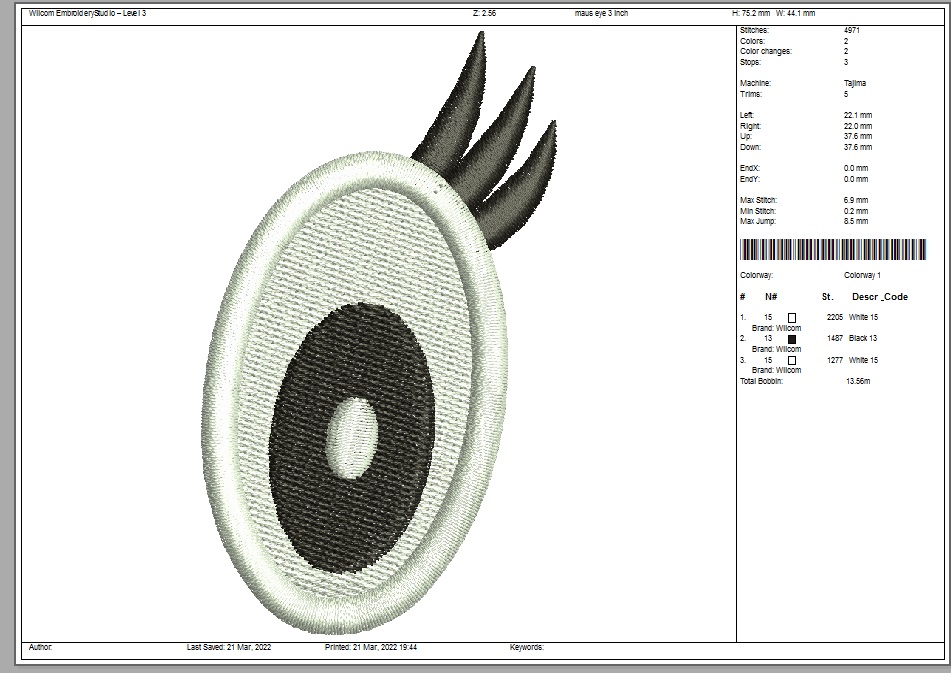The width and height of the screenshot is (951, 673).
Task: Click the Last Saved date in footer
Action: pos(229,647)
